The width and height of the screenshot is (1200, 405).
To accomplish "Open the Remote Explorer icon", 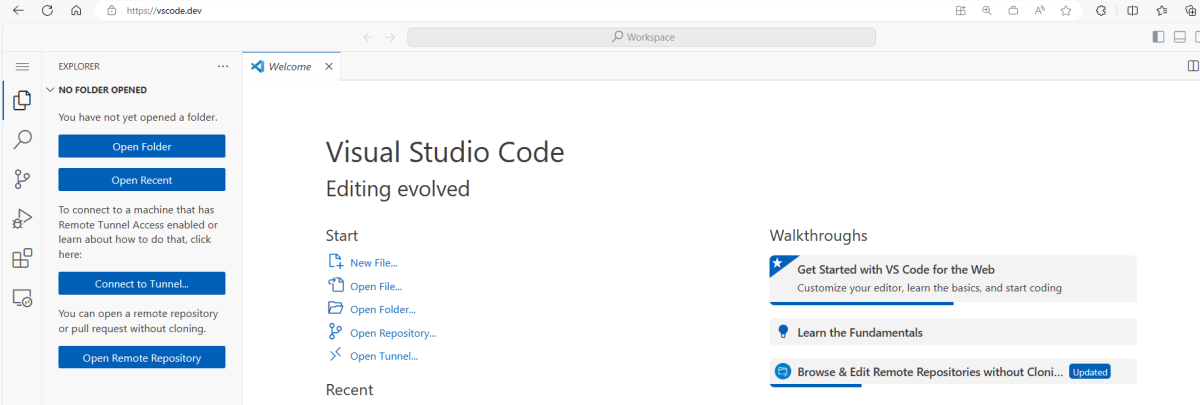I will point(21,297).
